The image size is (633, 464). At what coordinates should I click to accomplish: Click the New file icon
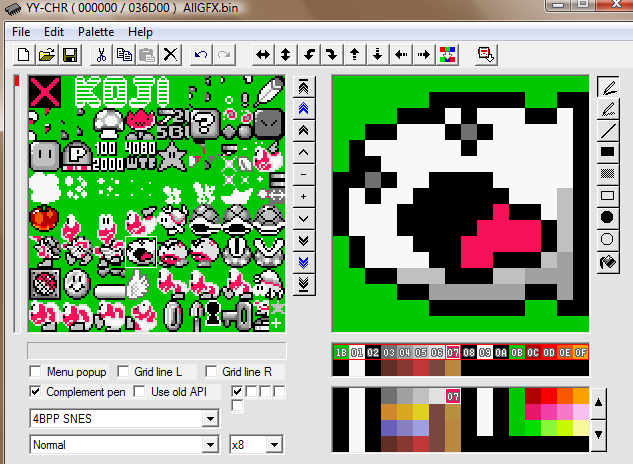click(x=23, y=55)
